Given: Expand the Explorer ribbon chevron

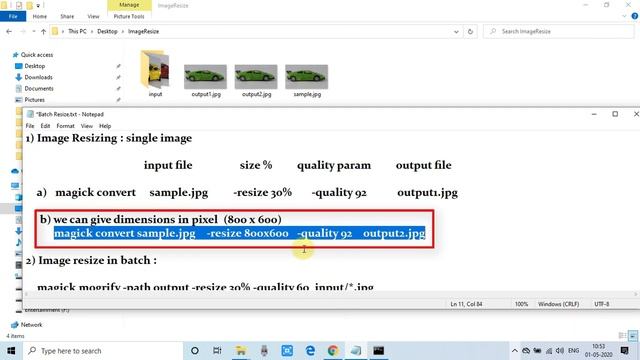Looking at the screenshot, I should click(624, 16).
